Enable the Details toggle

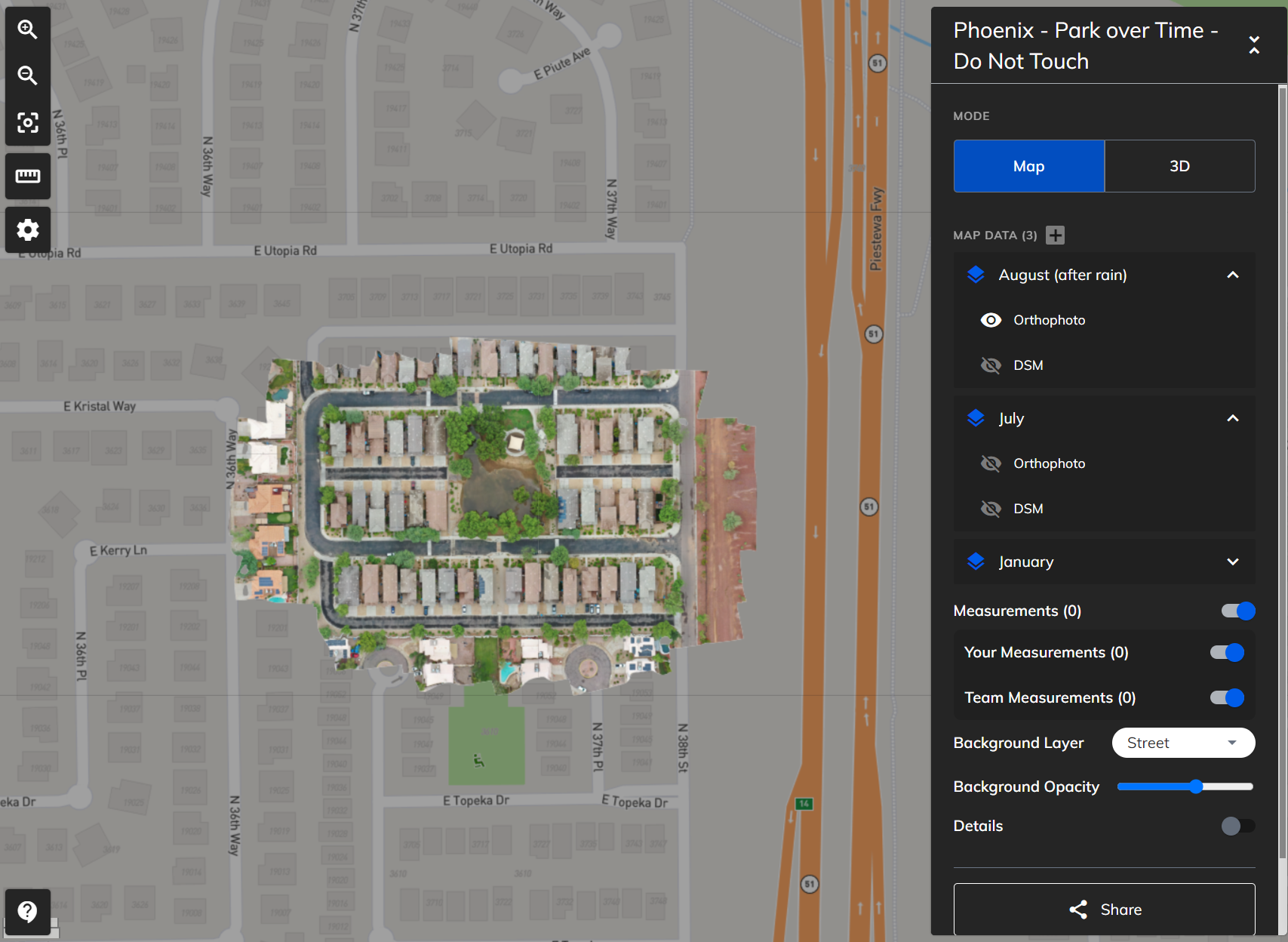coord(1234,827)
